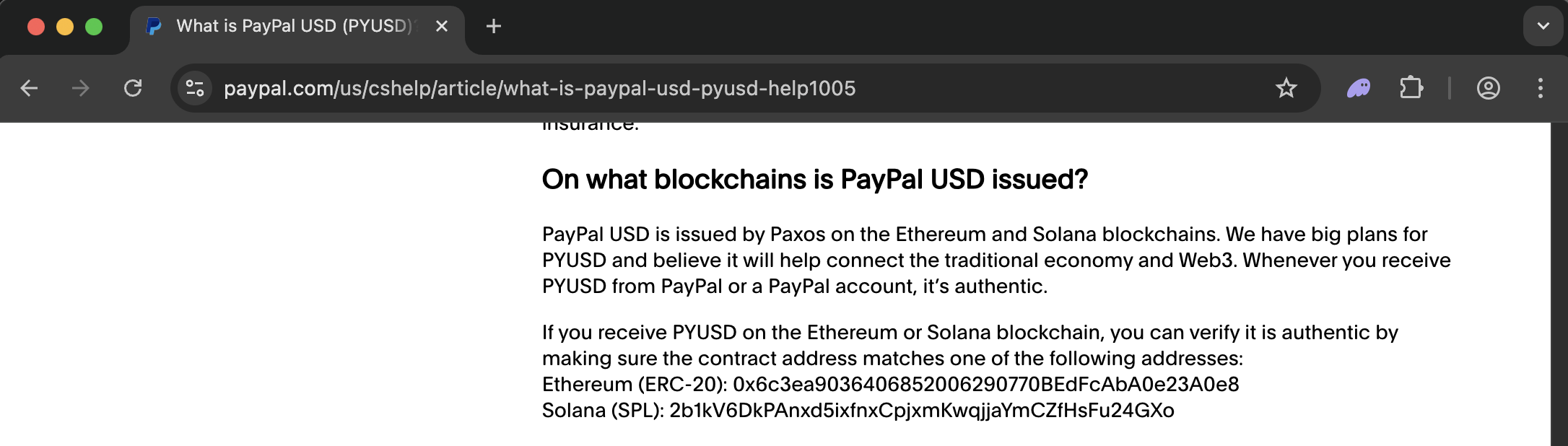Image resolution: width=1568 pixels, height=446 pixels.
Task: Reload the PayPal help page
Action: coord(133,89)
